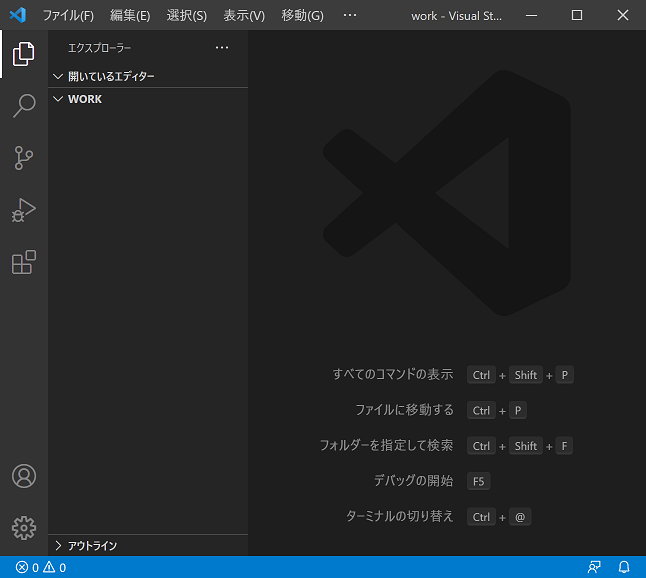Open the Manage gear icon

(x=23, y=528)
